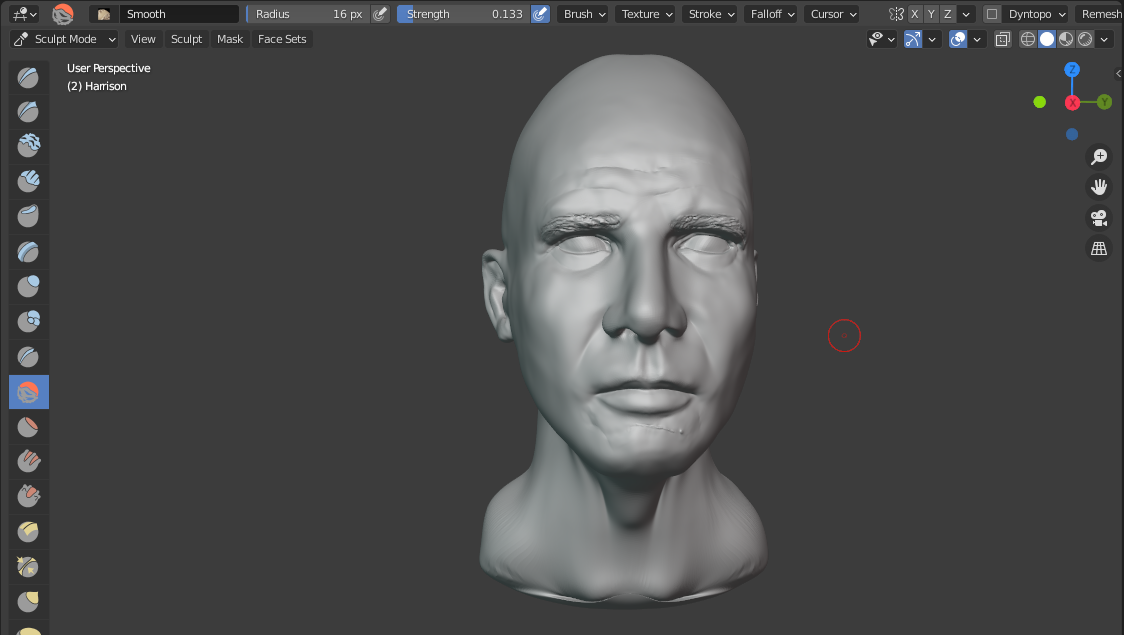Select the Fill brush tool

point(29,462)
